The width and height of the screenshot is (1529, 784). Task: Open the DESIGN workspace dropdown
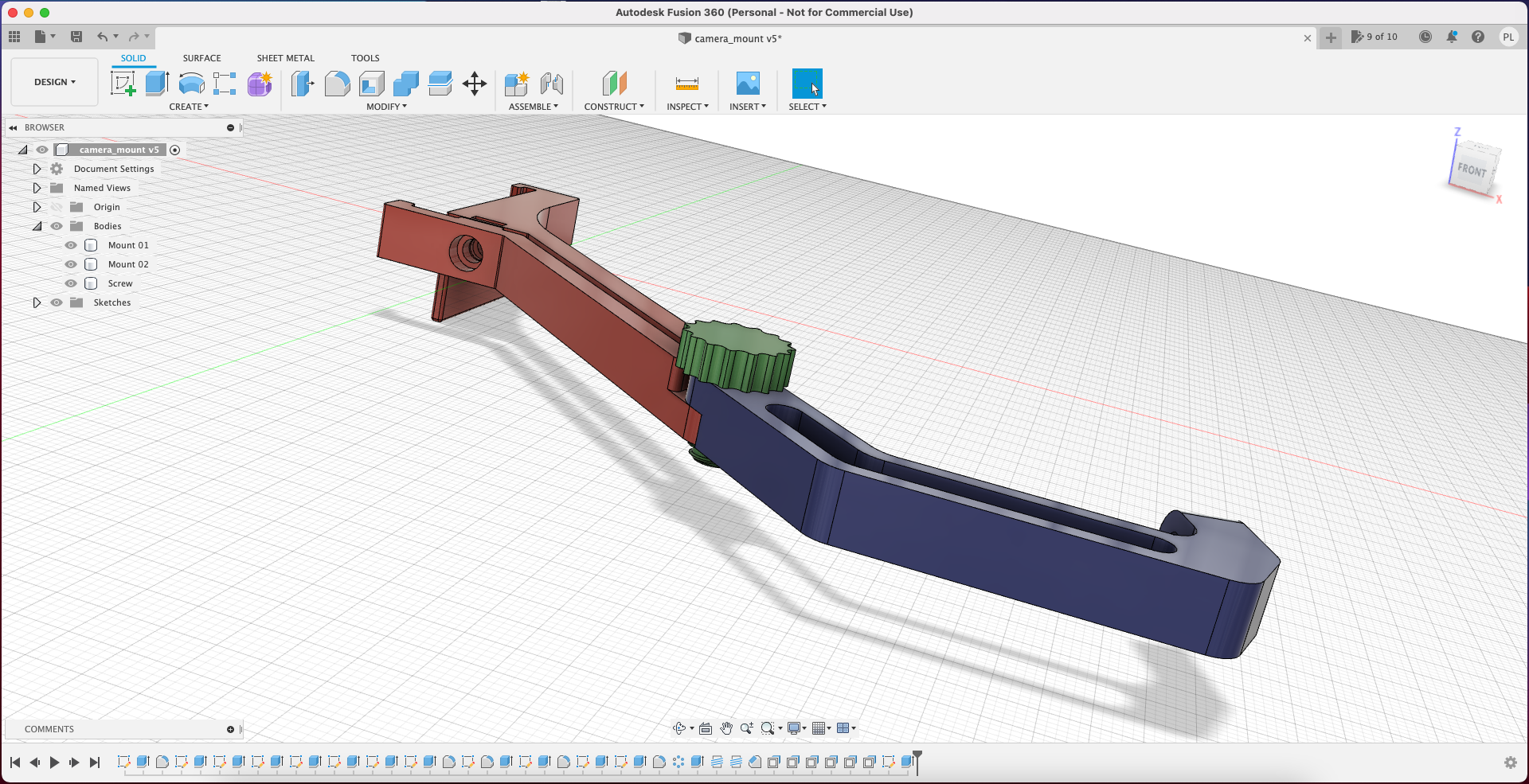tap(55, 82)
